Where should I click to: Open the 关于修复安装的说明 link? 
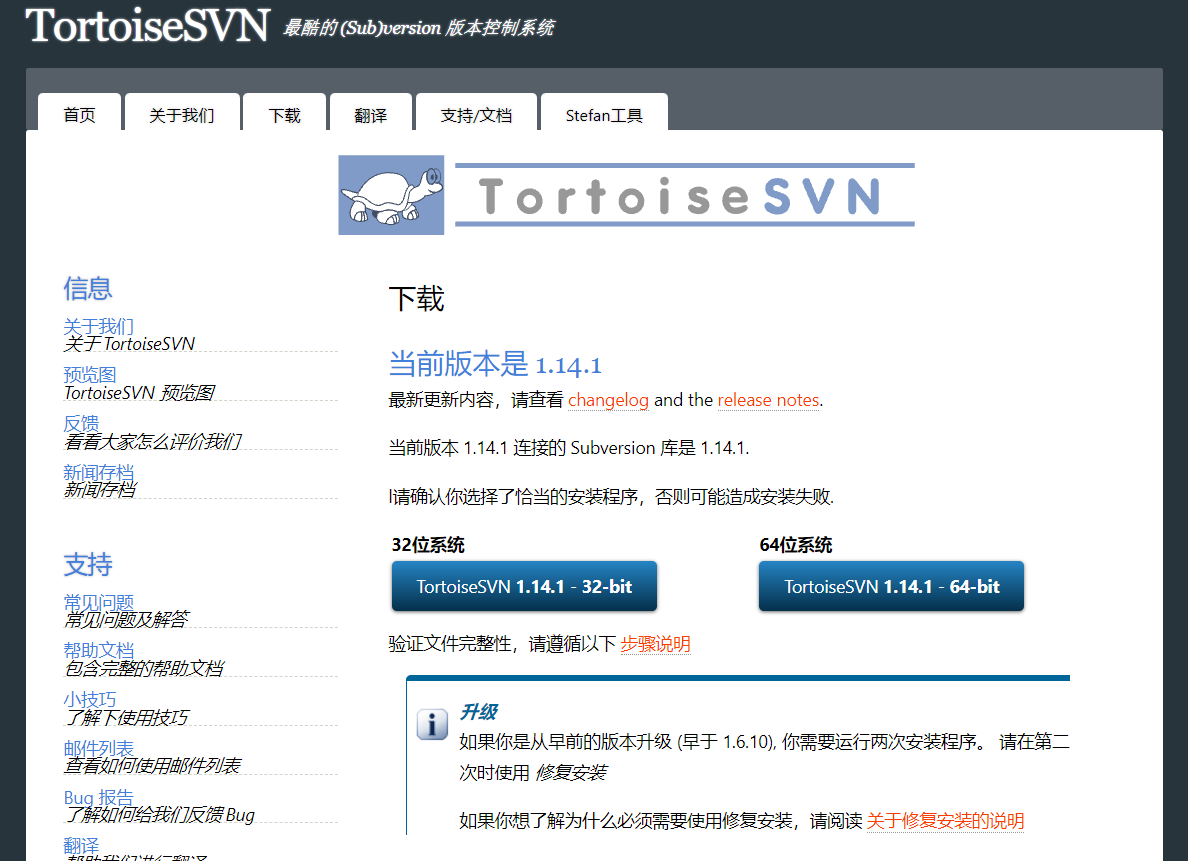pos(945,820)
